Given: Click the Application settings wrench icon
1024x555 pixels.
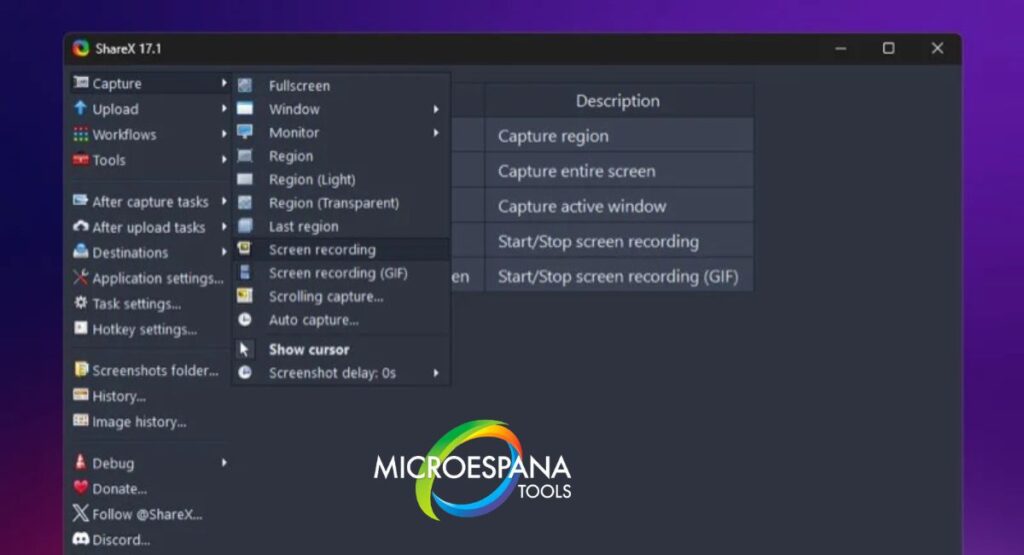Looking at the screenshot, I should point(80,278).
